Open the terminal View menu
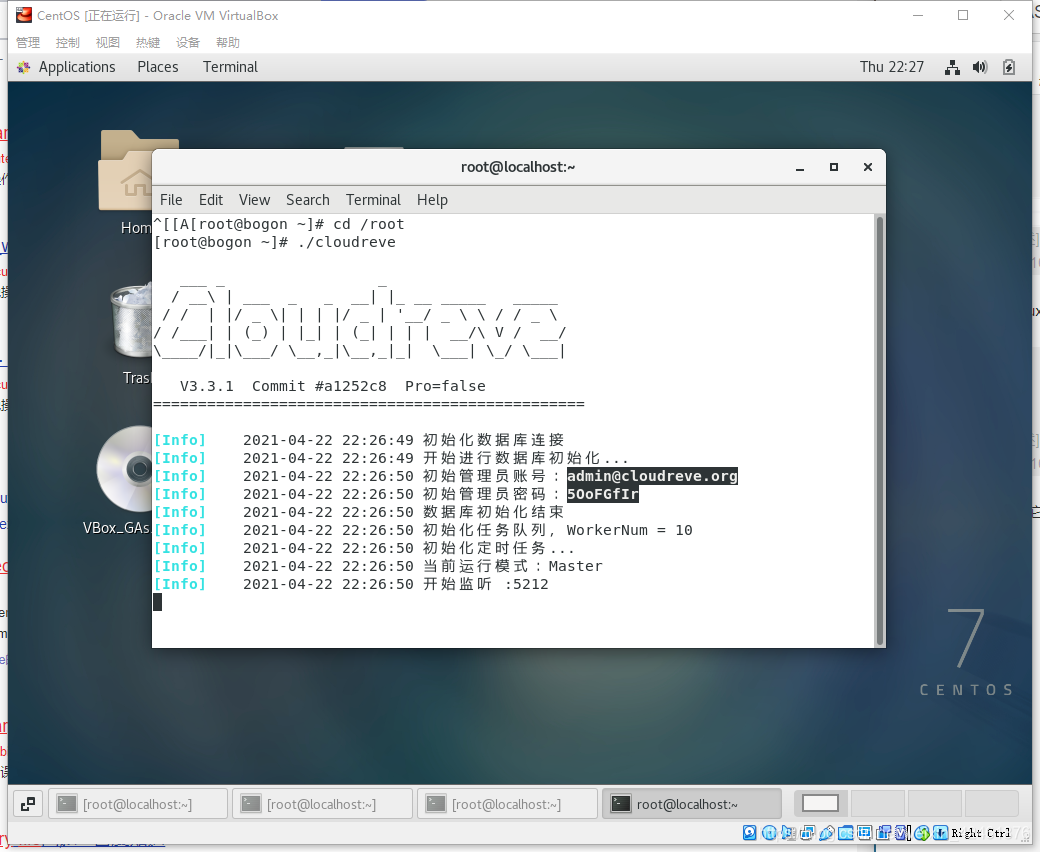1040x852 pixels. (255, 200)
